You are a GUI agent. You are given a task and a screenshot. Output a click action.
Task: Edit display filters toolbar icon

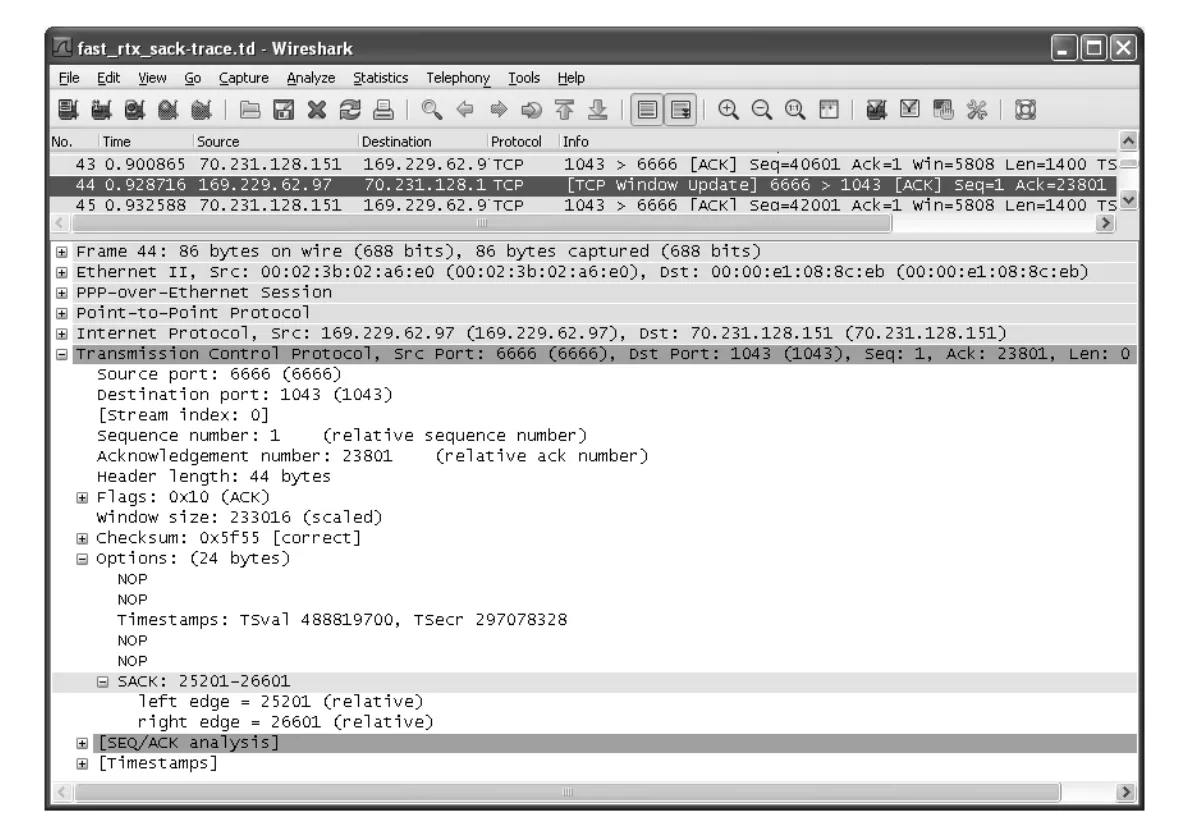pyautogui.click(x=910, y=111)
